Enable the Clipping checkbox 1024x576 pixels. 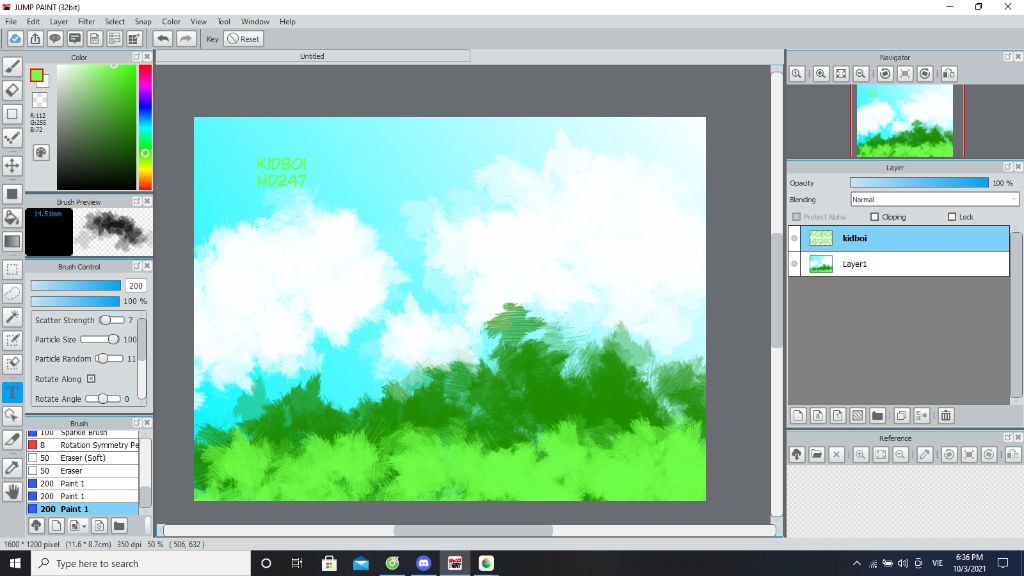click(874, 217)
